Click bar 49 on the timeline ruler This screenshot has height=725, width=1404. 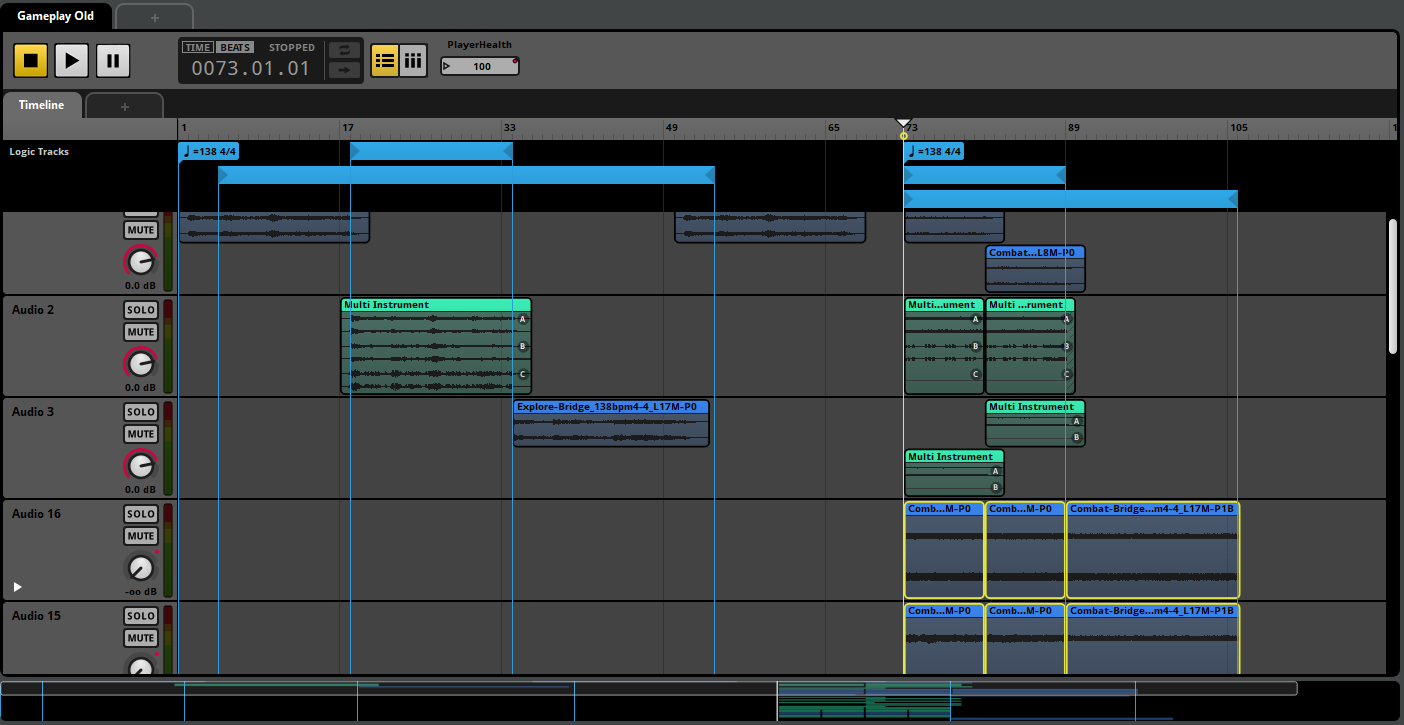pos(671,128)
